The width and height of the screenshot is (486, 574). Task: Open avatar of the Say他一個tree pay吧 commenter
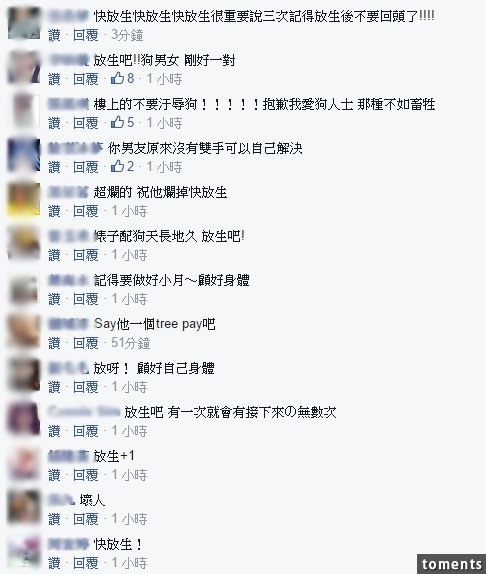coord(24,331)
